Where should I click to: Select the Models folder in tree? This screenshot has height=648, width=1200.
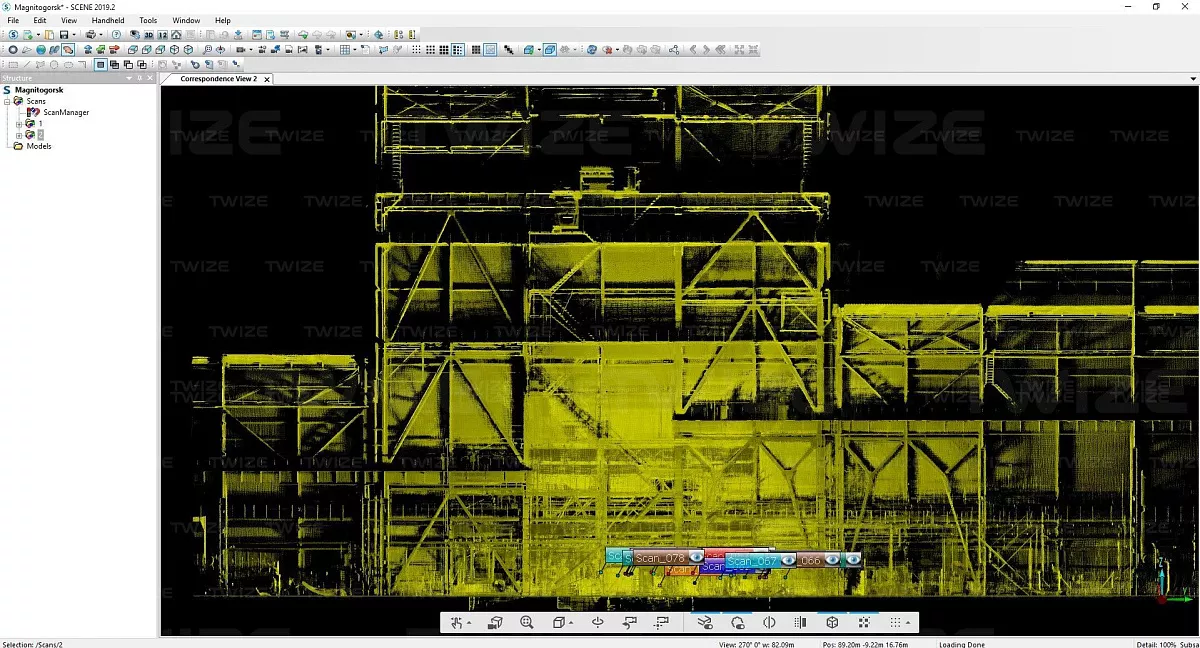[x=38, y=146]
